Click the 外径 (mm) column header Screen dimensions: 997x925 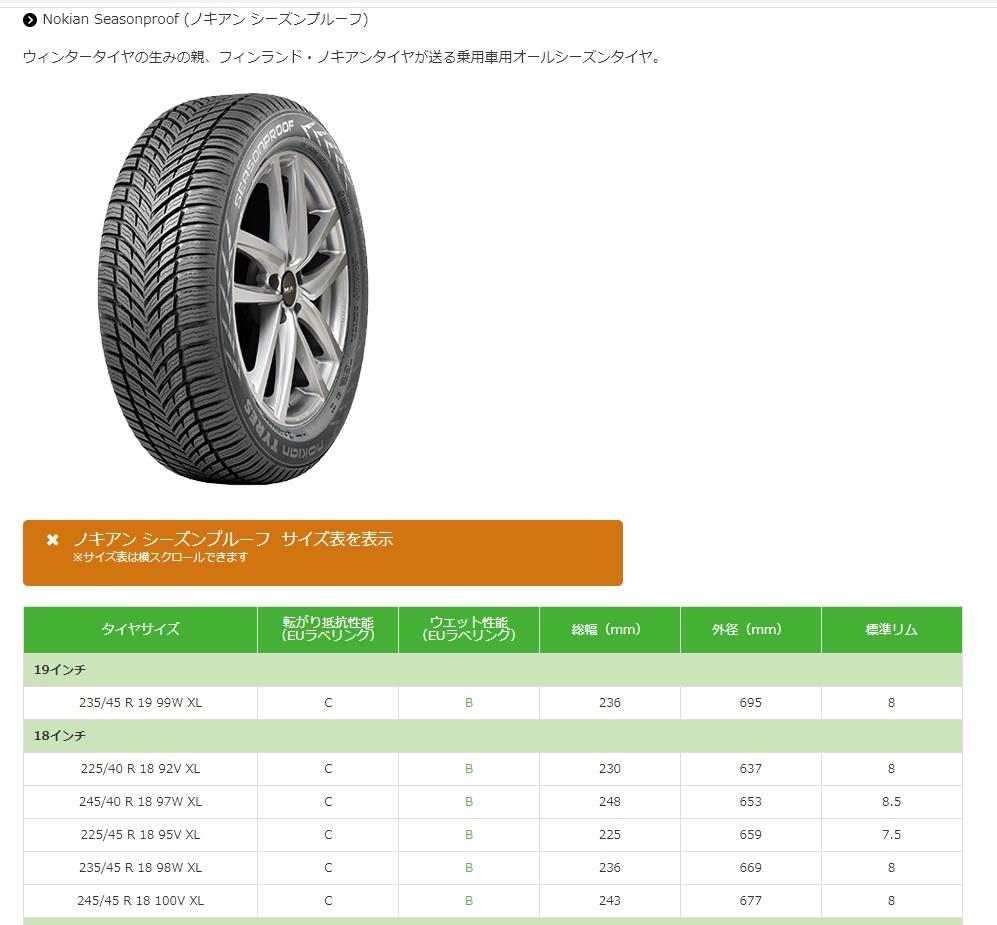751,629
